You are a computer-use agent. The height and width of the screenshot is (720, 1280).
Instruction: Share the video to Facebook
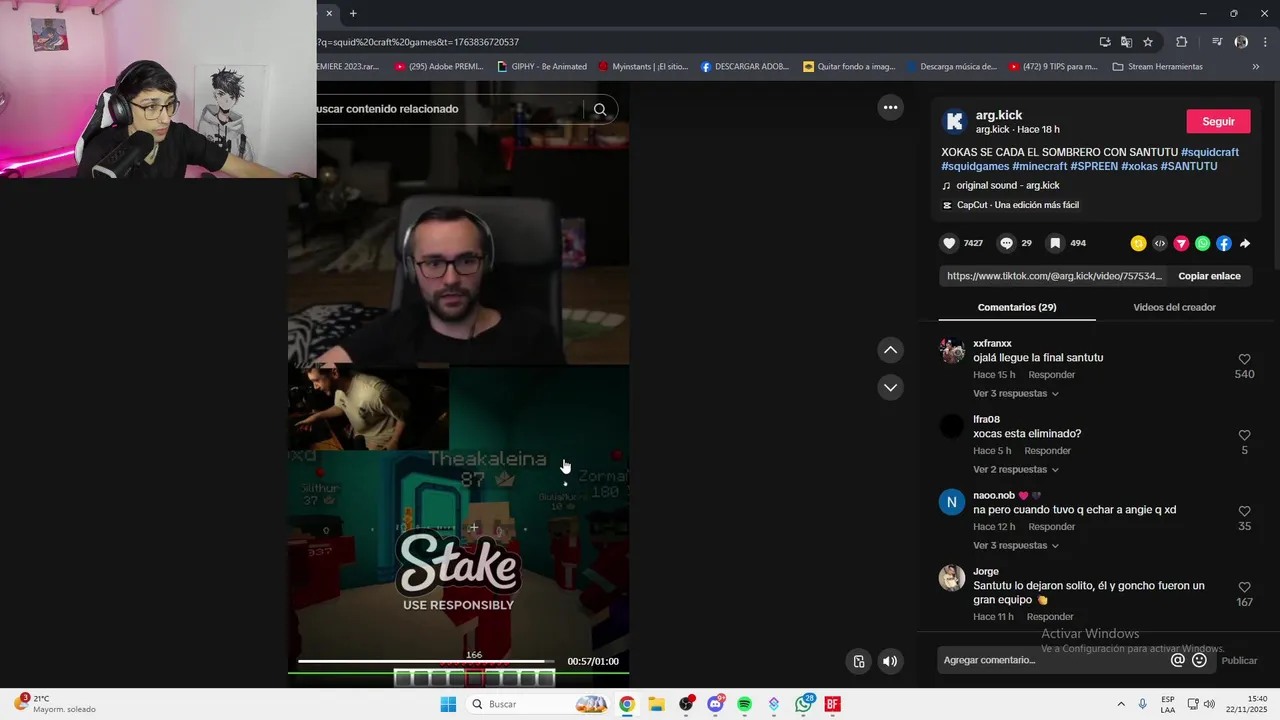point(1224,243)
